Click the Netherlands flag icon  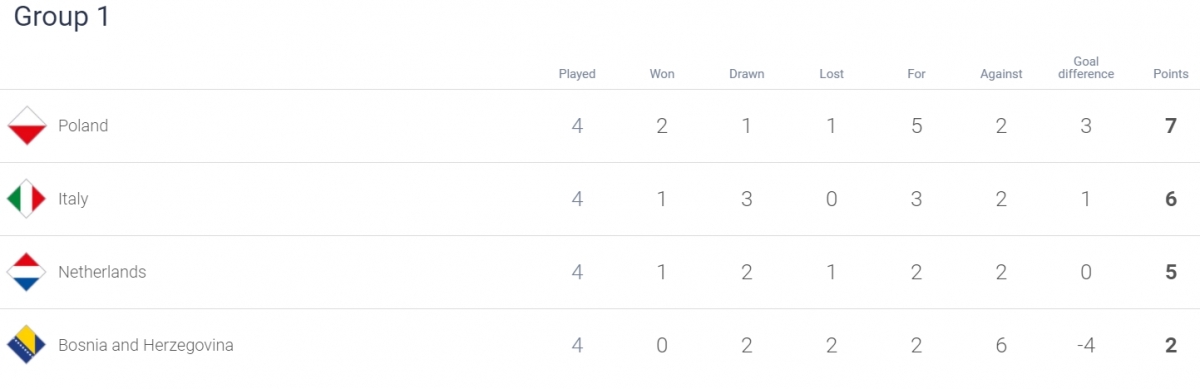click(x=27, y=272)
